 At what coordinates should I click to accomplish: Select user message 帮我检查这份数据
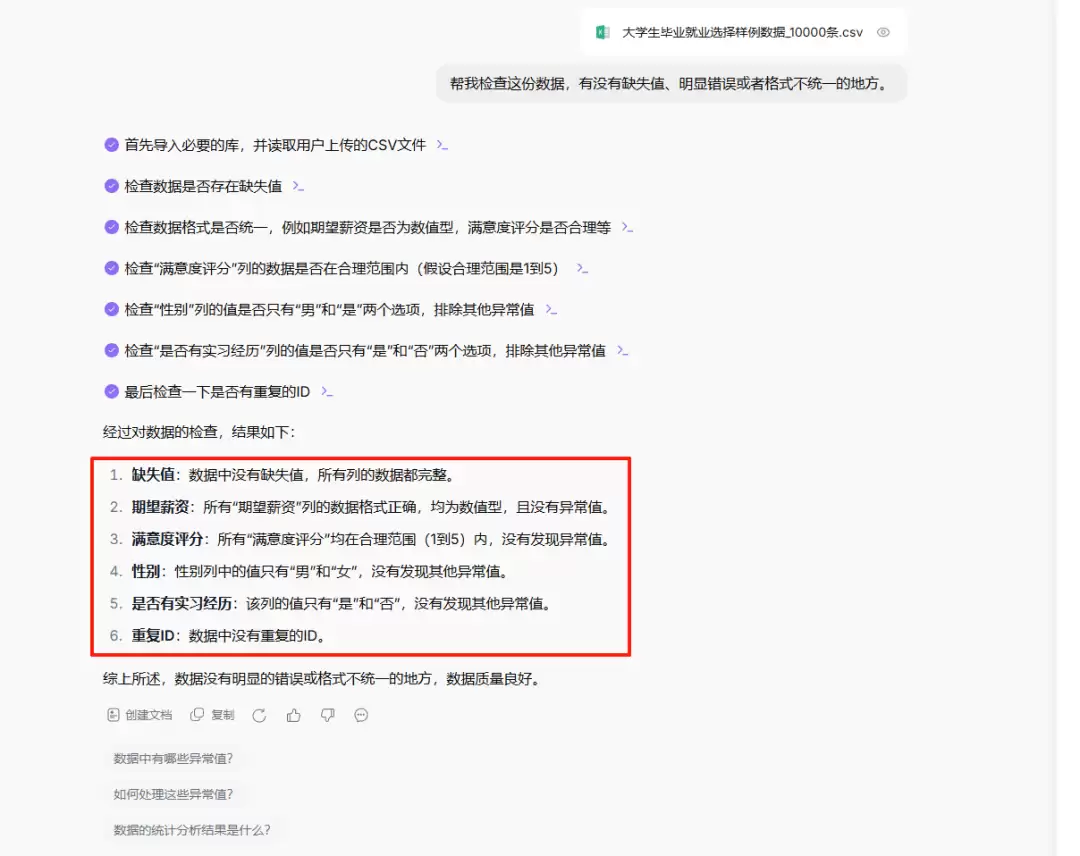point(671,84)
